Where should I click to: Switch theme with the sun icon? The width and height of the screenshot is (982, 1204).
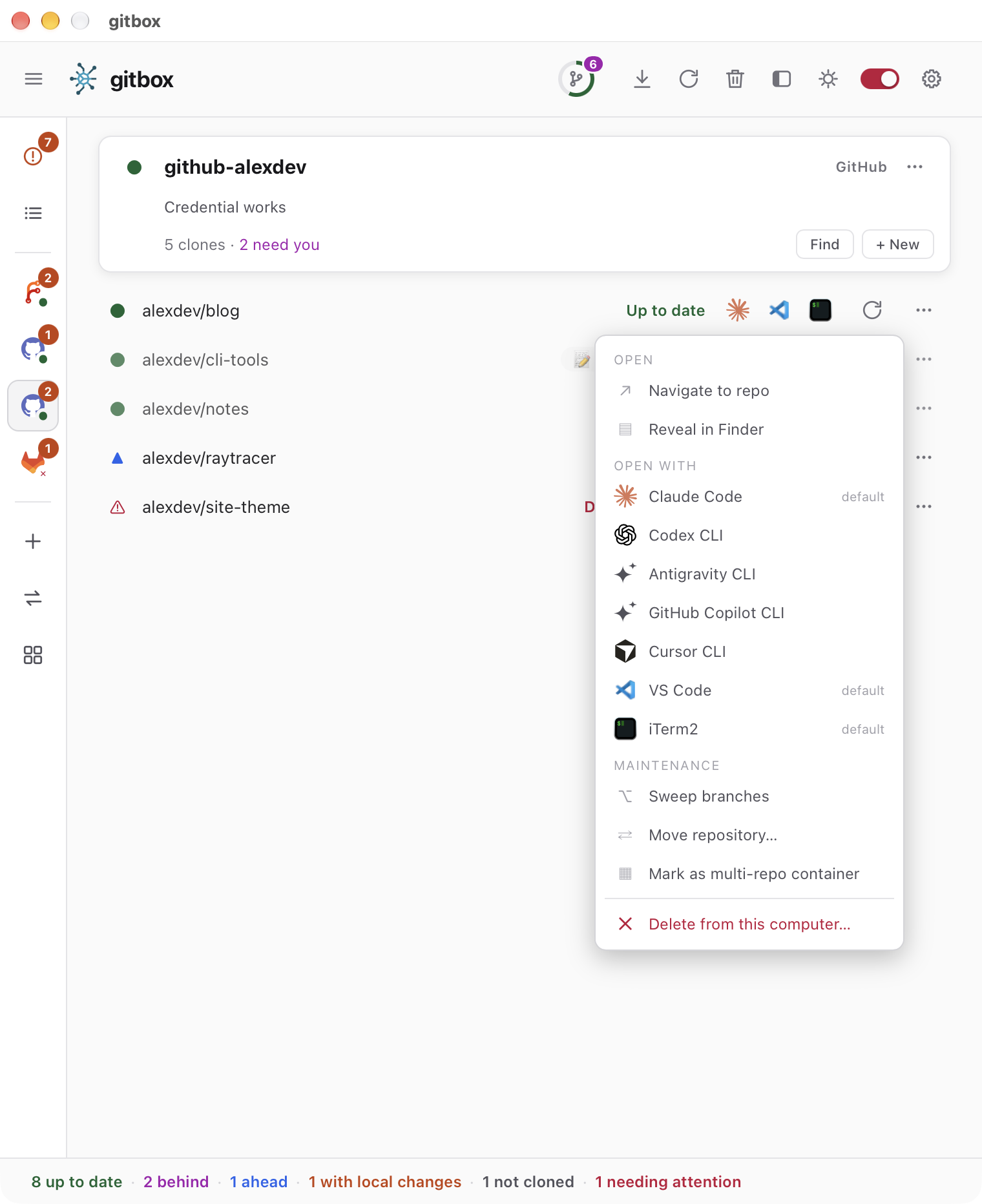[828, 79]
